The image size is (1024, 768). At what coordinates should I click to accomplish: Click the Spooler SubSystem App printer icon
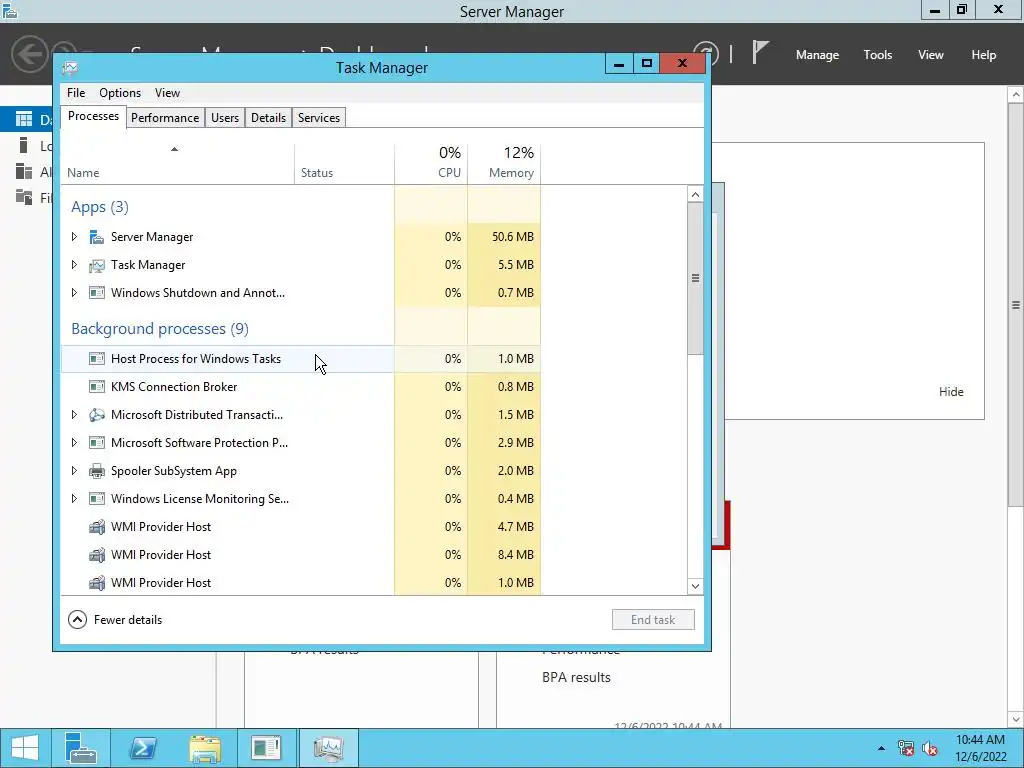(97, 471)
